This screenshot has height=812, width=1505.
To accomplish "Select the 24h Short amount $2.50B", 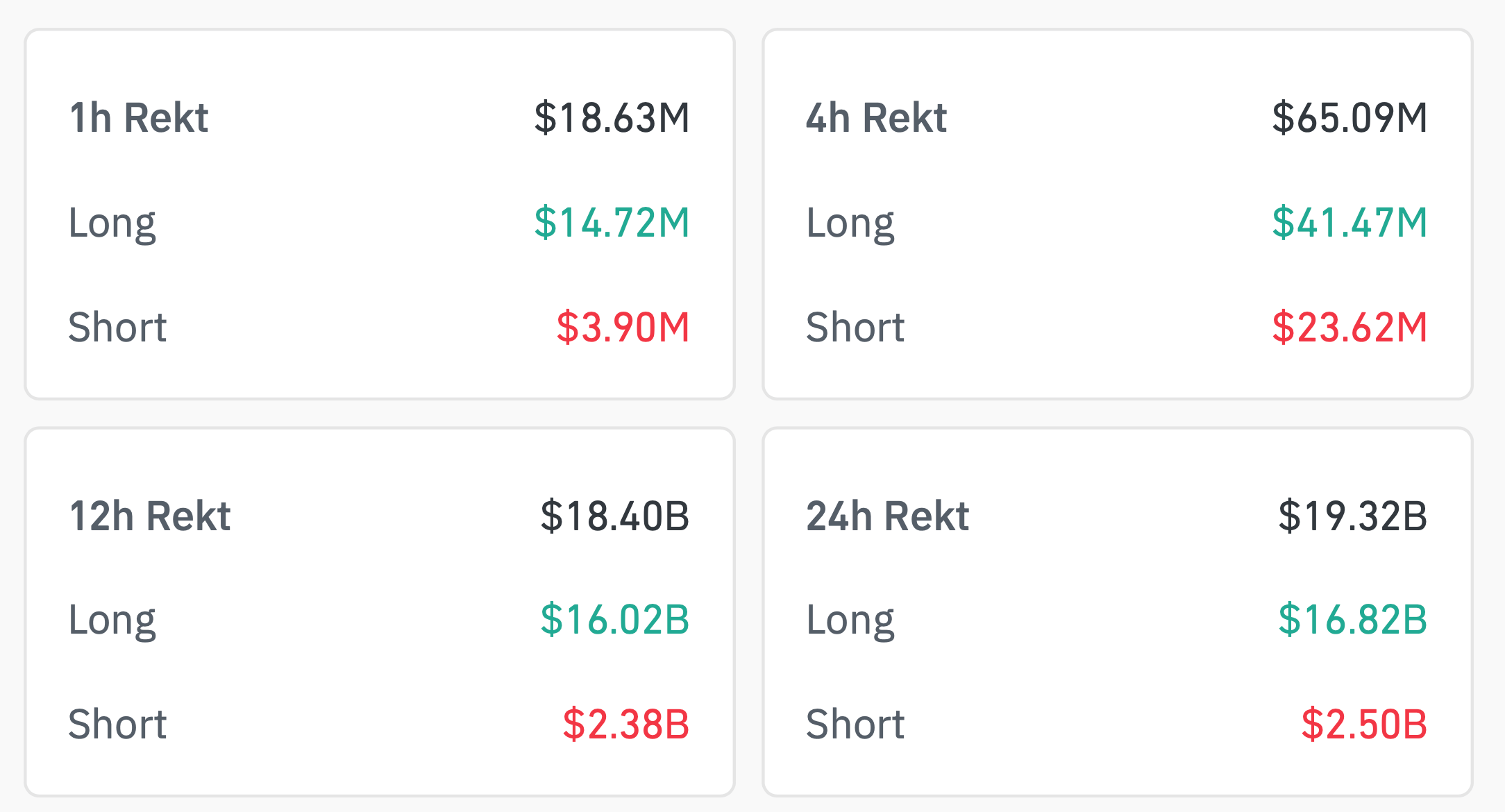I will [x=1363, y=724].
